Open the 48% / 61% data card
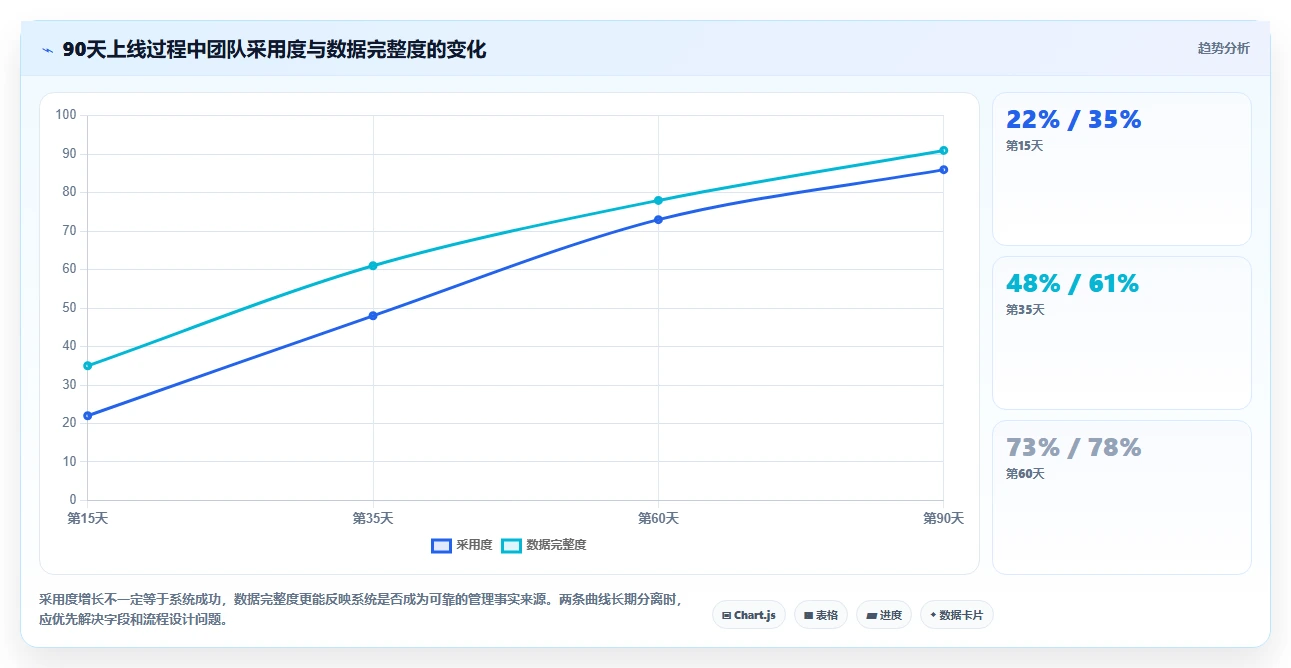1291x668 pixels. (x=1121, y=333)
